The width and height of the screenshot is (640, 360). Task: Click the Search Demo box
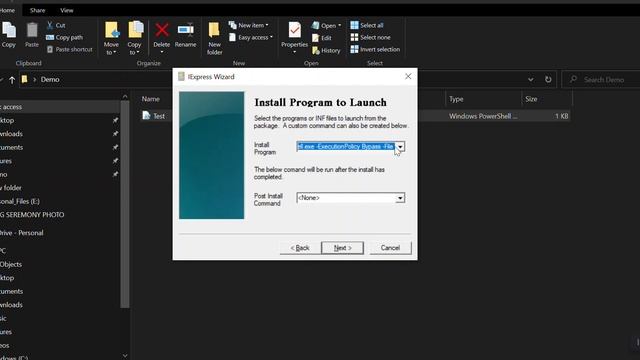click(601, 80)
